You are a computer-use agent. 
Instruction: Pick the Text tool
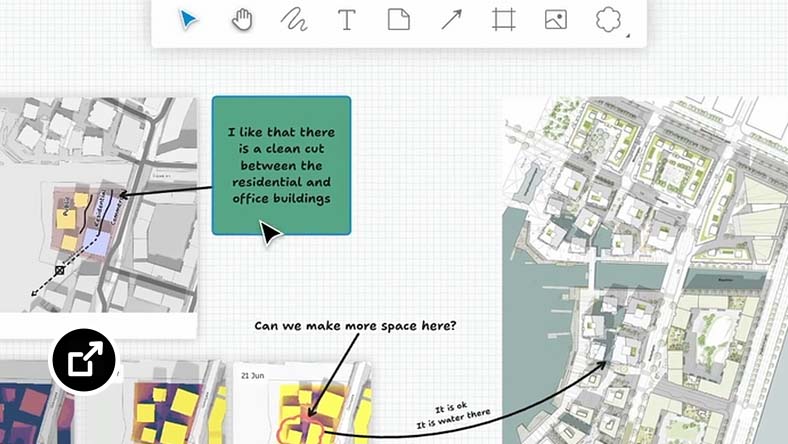346,20
